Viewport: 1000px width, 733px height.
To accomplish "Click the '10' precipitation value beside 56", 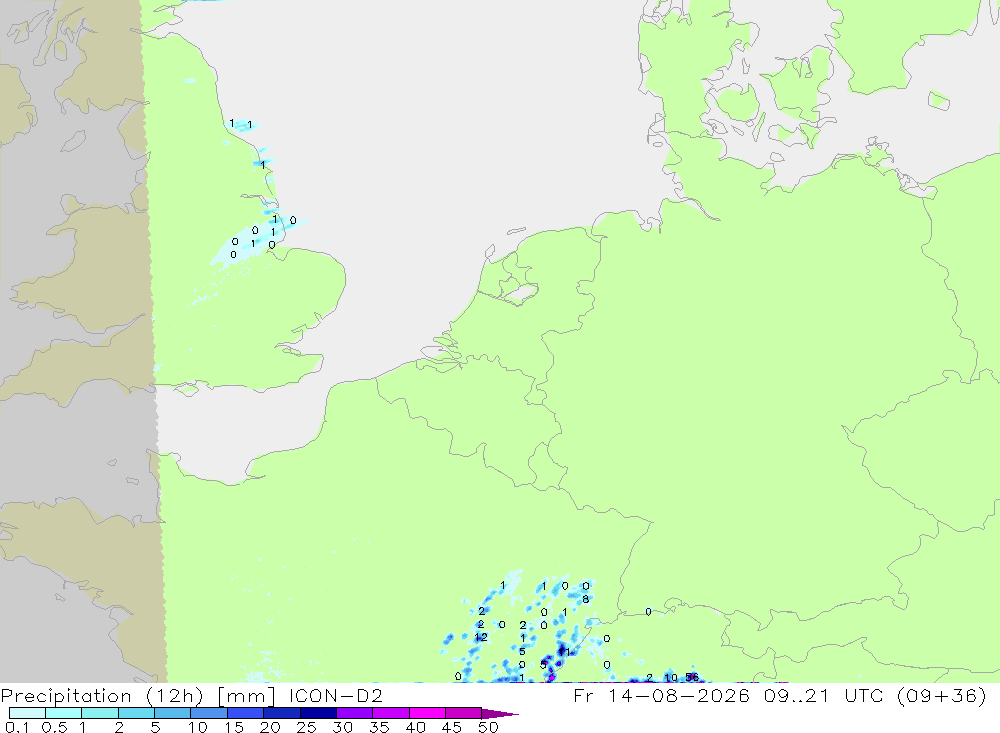I will pos(671,677).
